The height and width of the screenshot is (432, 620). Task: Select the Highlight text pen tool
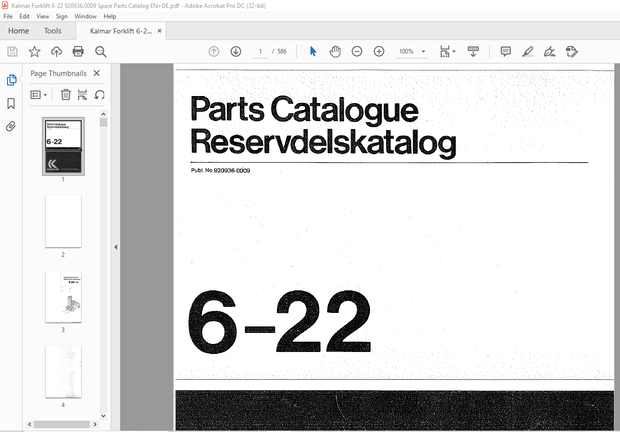pos(528,51)
